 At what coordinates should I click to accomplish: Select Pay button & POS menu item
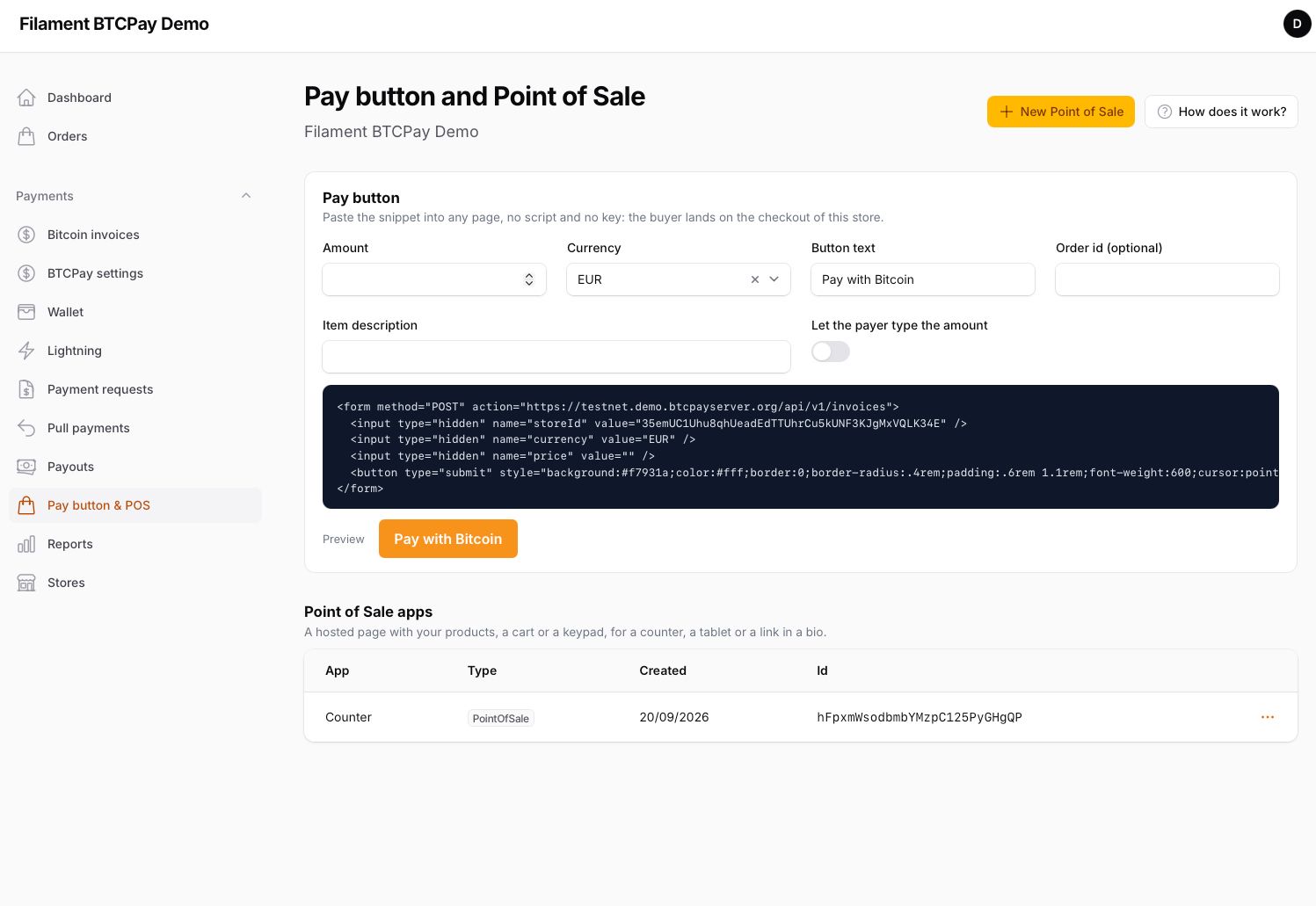click(x=135, y=505)
